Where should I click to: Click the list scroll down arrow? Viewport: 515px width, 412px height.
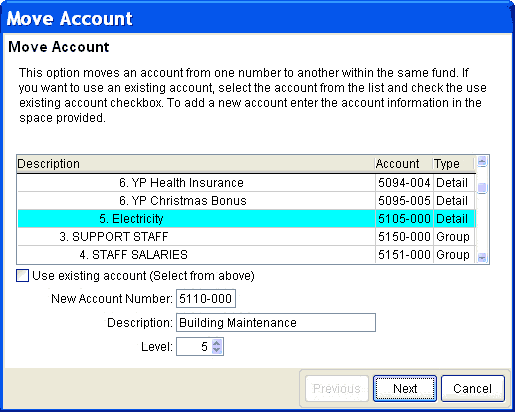pos(482,257)
